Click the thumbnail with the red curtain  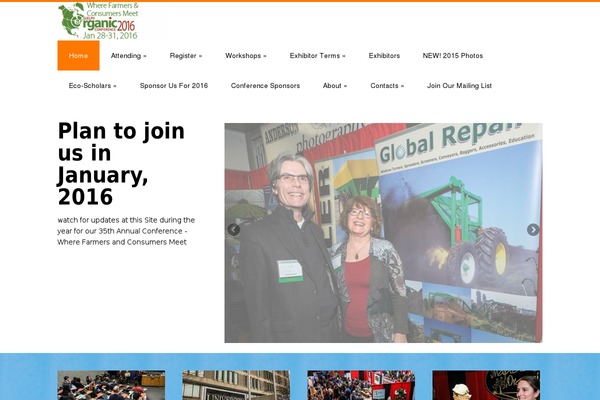tap(486, 385)
